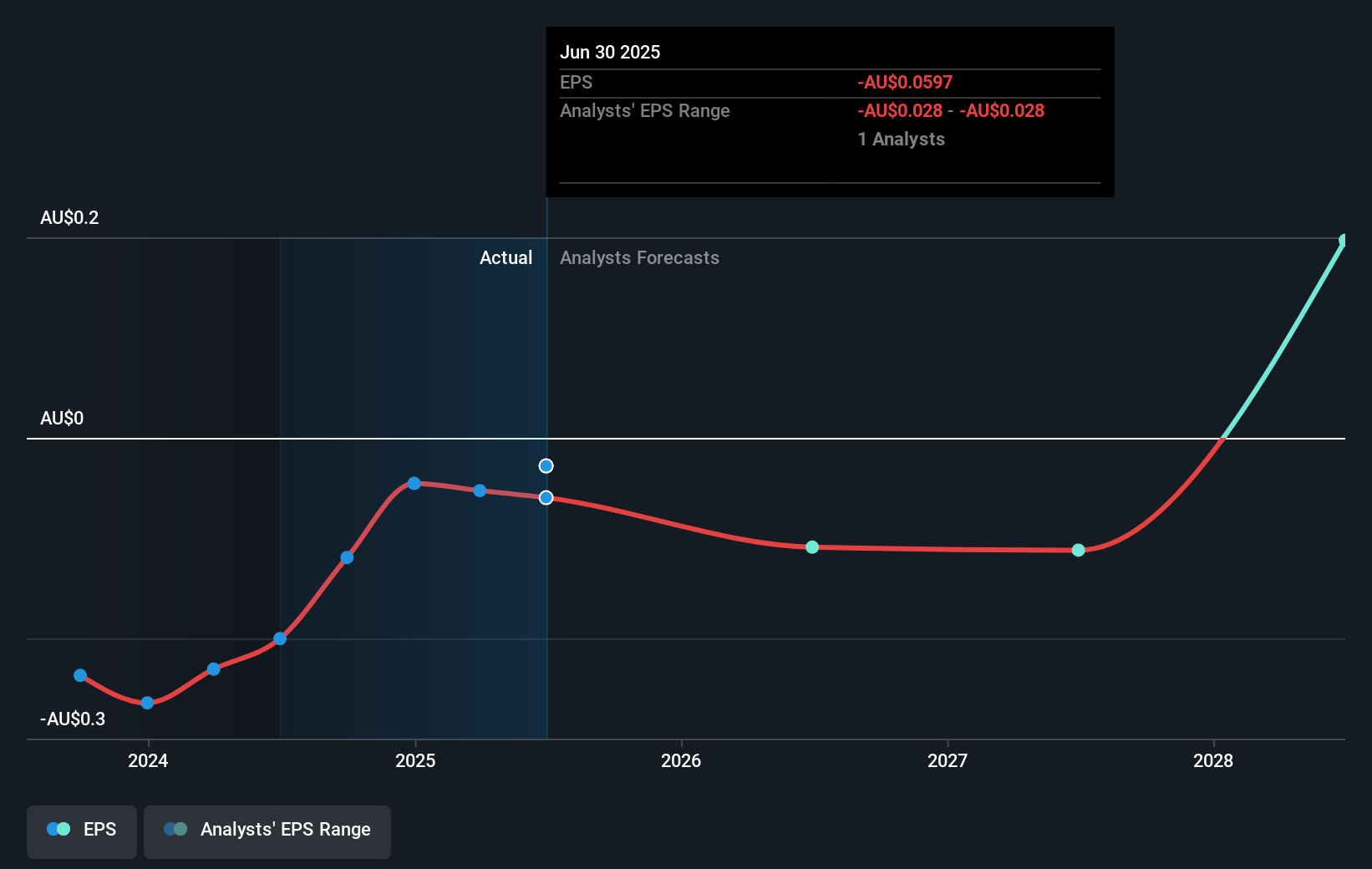
Task: Select the EPS data point in late 2024
Action: (347, 557)
